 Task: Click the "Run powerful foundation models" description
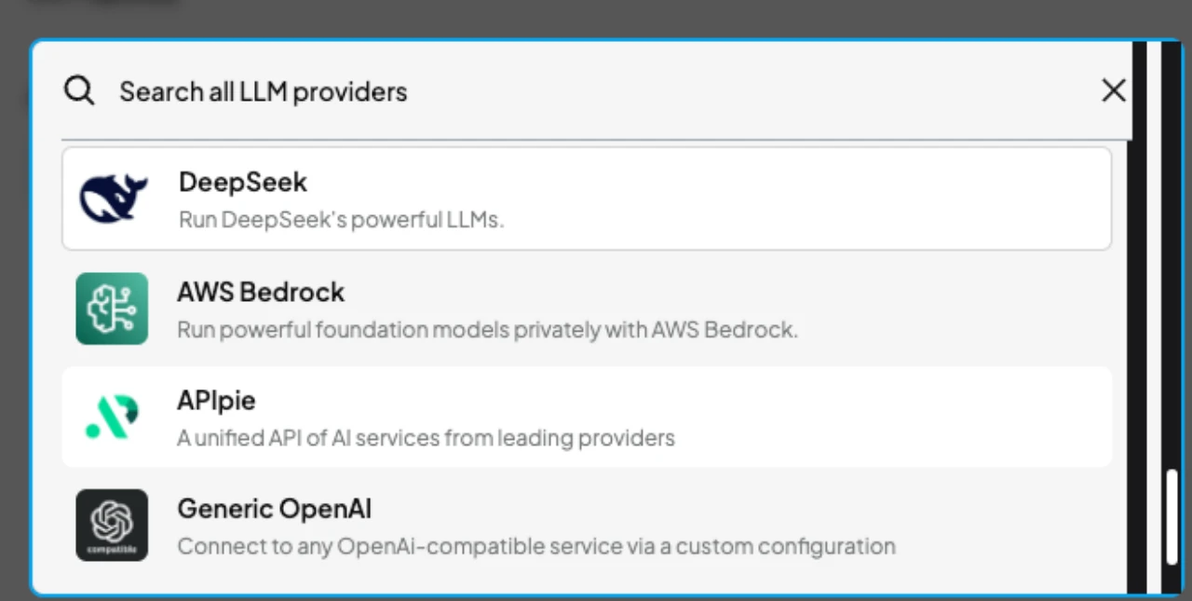(487, 329)
